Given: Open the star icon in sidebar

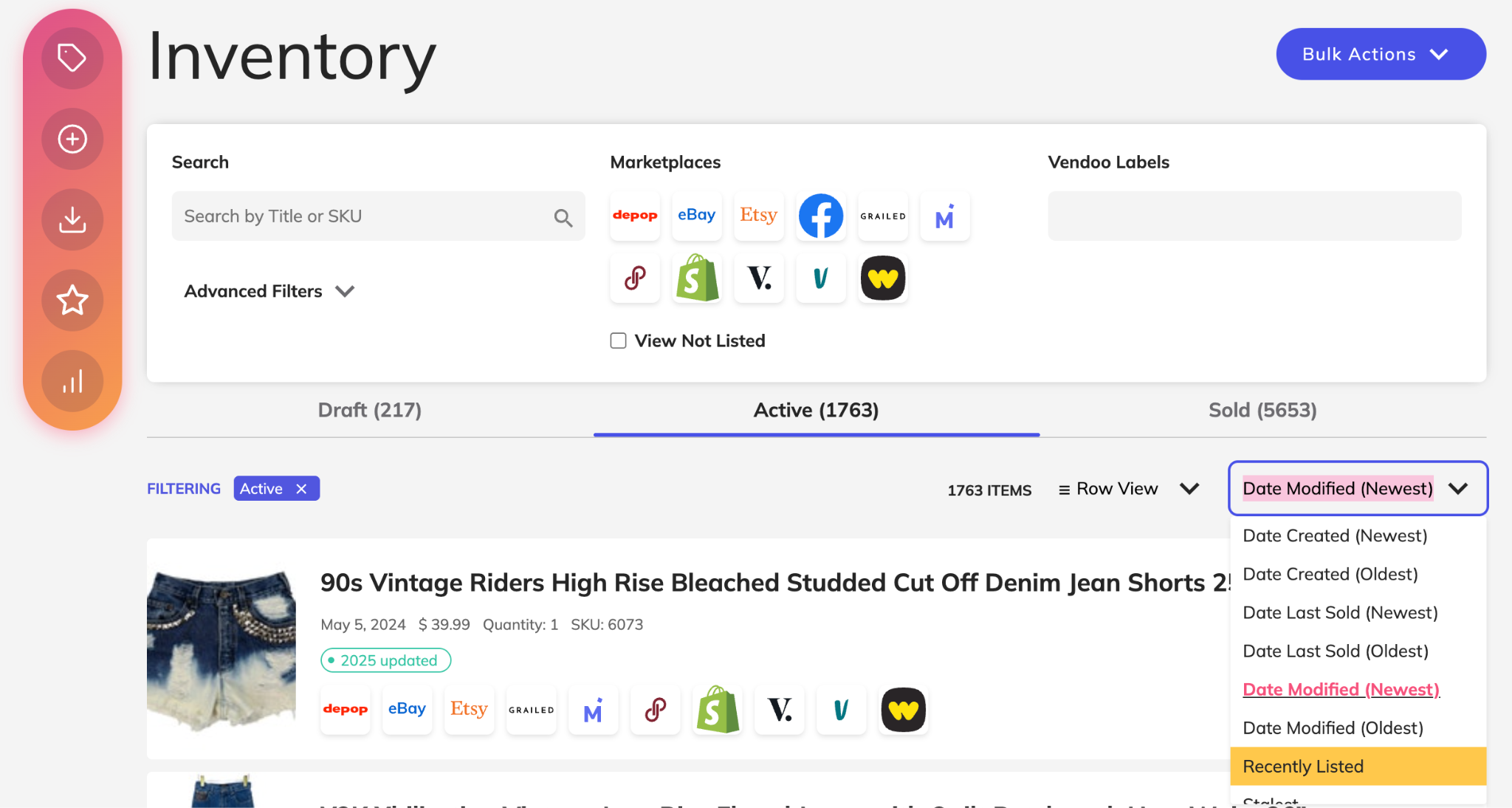Looking at the screenshot, I should point(72,300).
